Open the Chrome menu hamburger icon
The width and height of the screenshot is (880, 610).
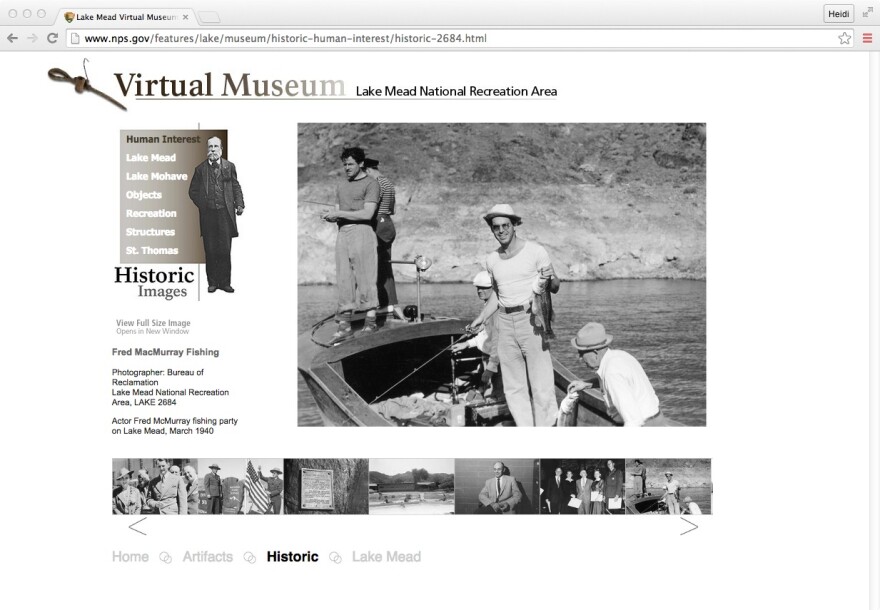pyautogui.click(x=867, y=38)
